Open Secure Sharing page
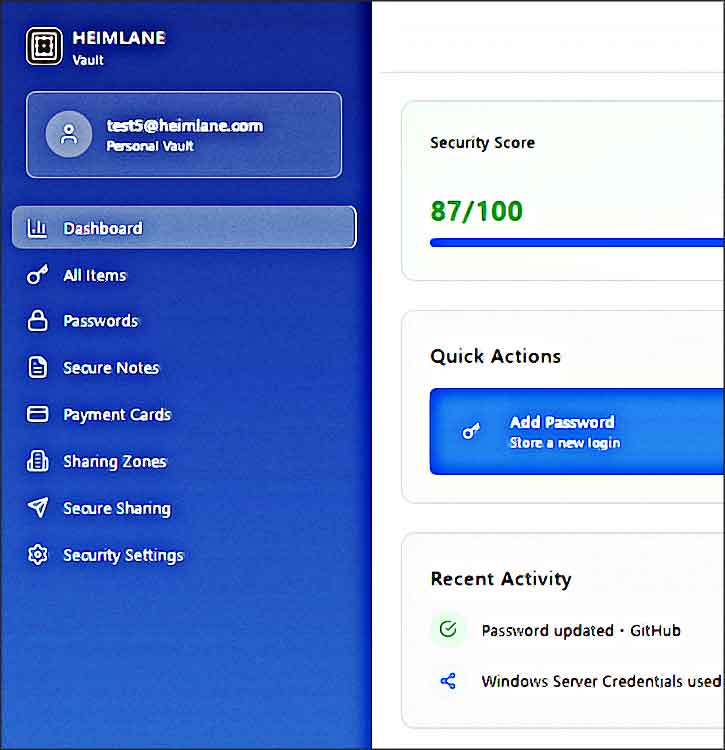Screen dimensions: 725x750 tap(184, 508)
